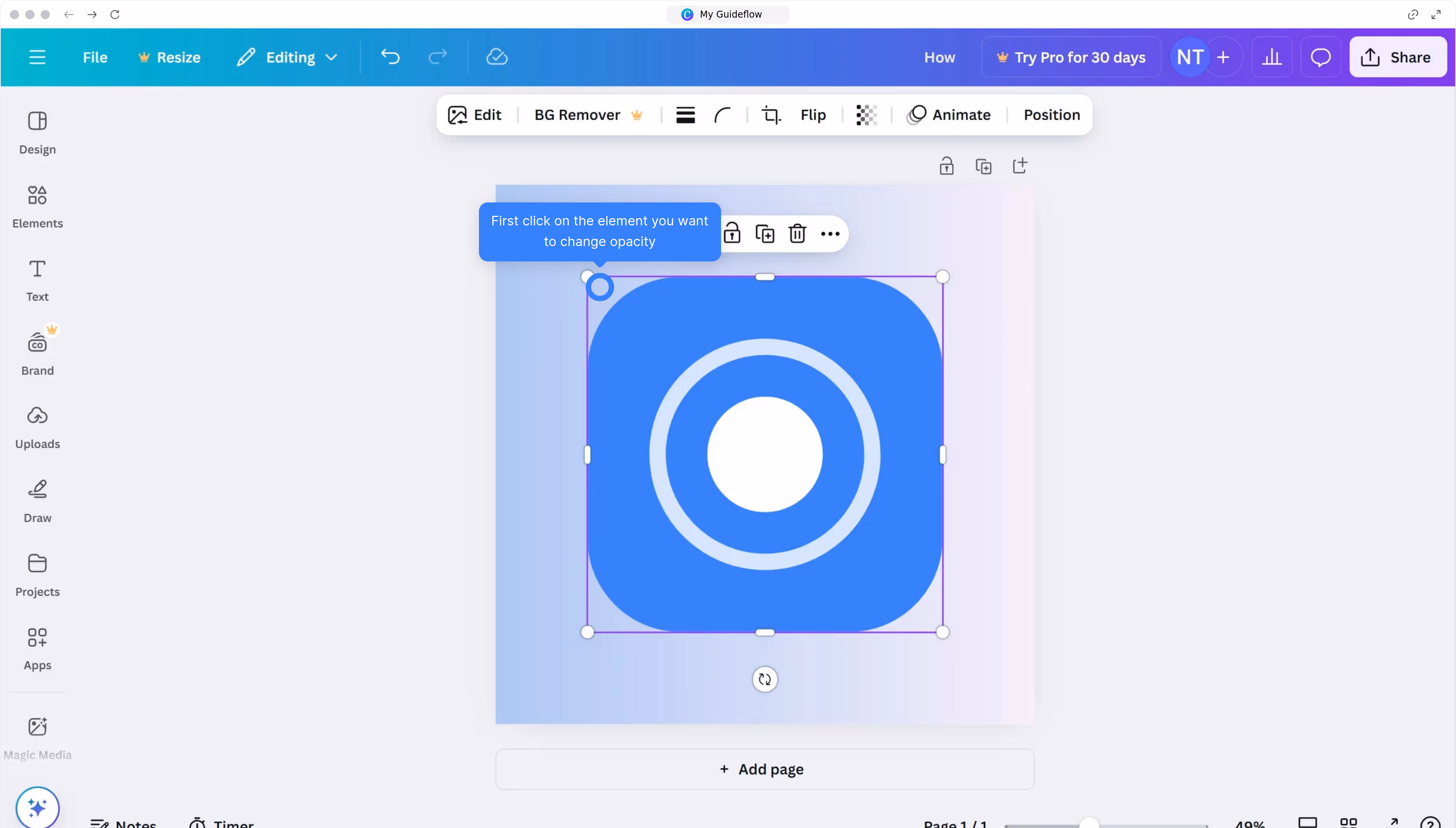Click the rotate handle below element
The height and width of the screenshot is (828, 1456).
[x=764, y=679]
